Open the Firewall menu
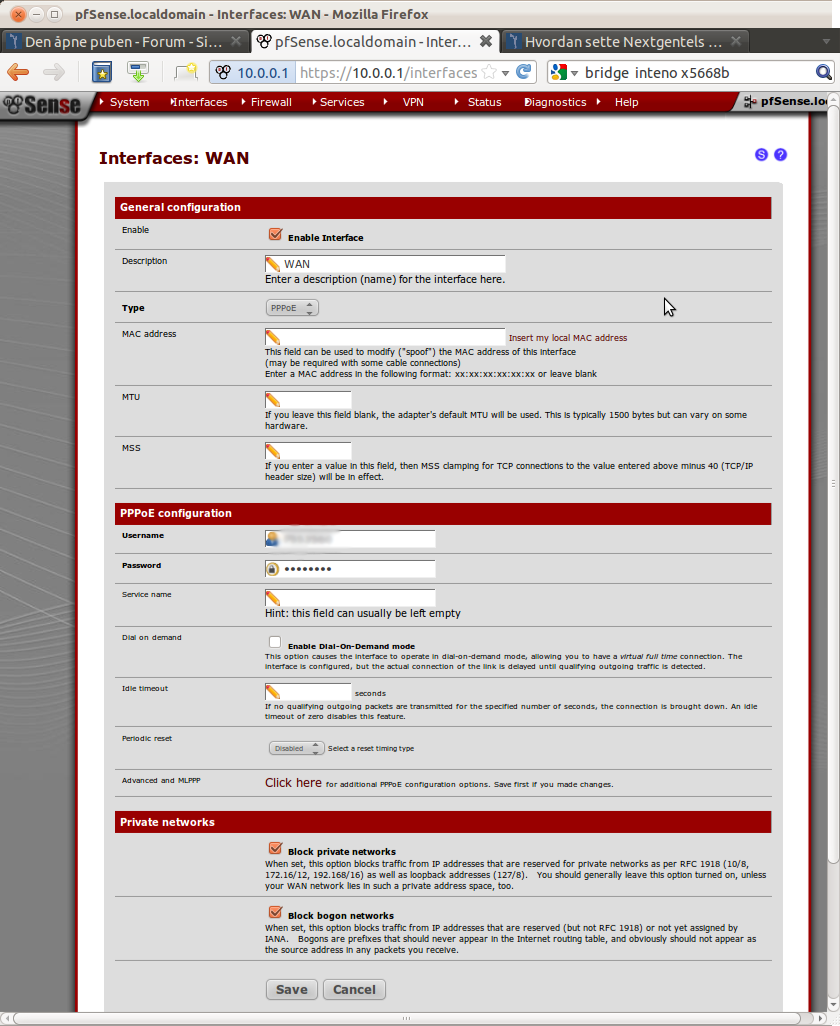This screenshot has height=1026, width=840. coord(271,102)
